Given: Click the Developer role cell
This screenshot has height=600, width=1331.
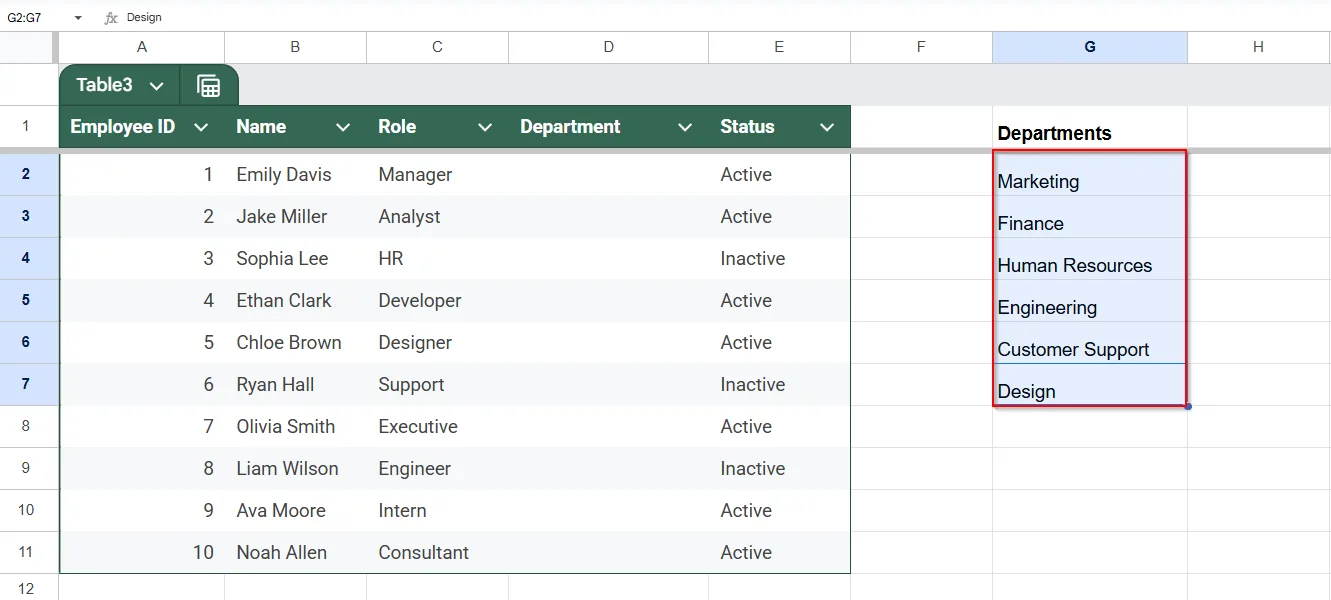Looking at the screenshot, I should coord(437,300).
